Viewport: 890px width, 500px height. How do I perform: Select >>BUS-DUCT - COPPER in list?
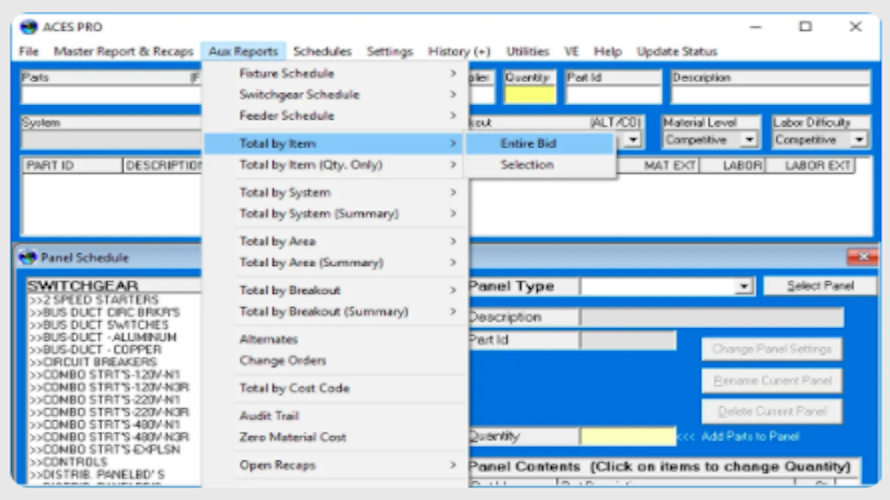tap(95, 350)
